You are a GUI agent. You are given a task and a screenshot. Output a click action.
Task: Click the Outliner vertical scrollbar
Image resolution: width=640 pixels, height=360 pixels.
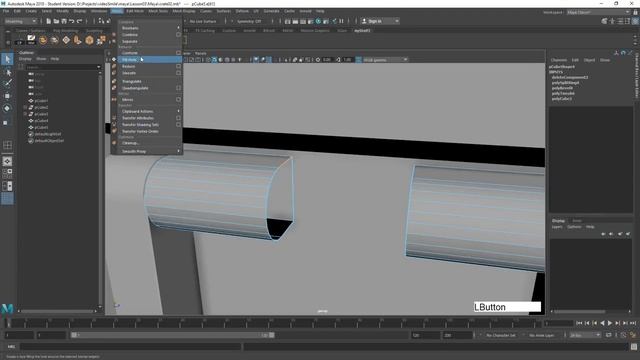(100, 190)
